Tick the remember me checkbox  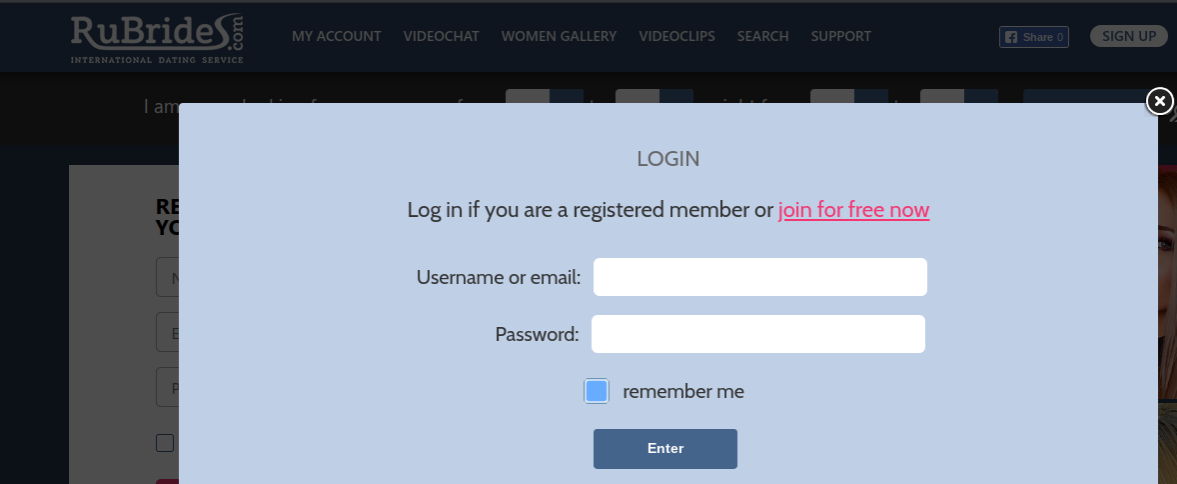pos(596,391)
